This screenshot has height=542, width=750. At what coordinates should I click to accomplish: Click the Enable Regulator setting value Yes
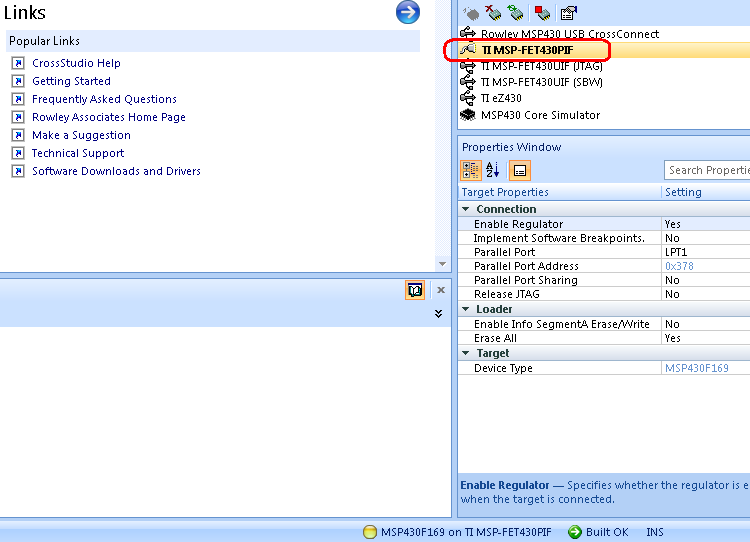click(x=673, y=224)
